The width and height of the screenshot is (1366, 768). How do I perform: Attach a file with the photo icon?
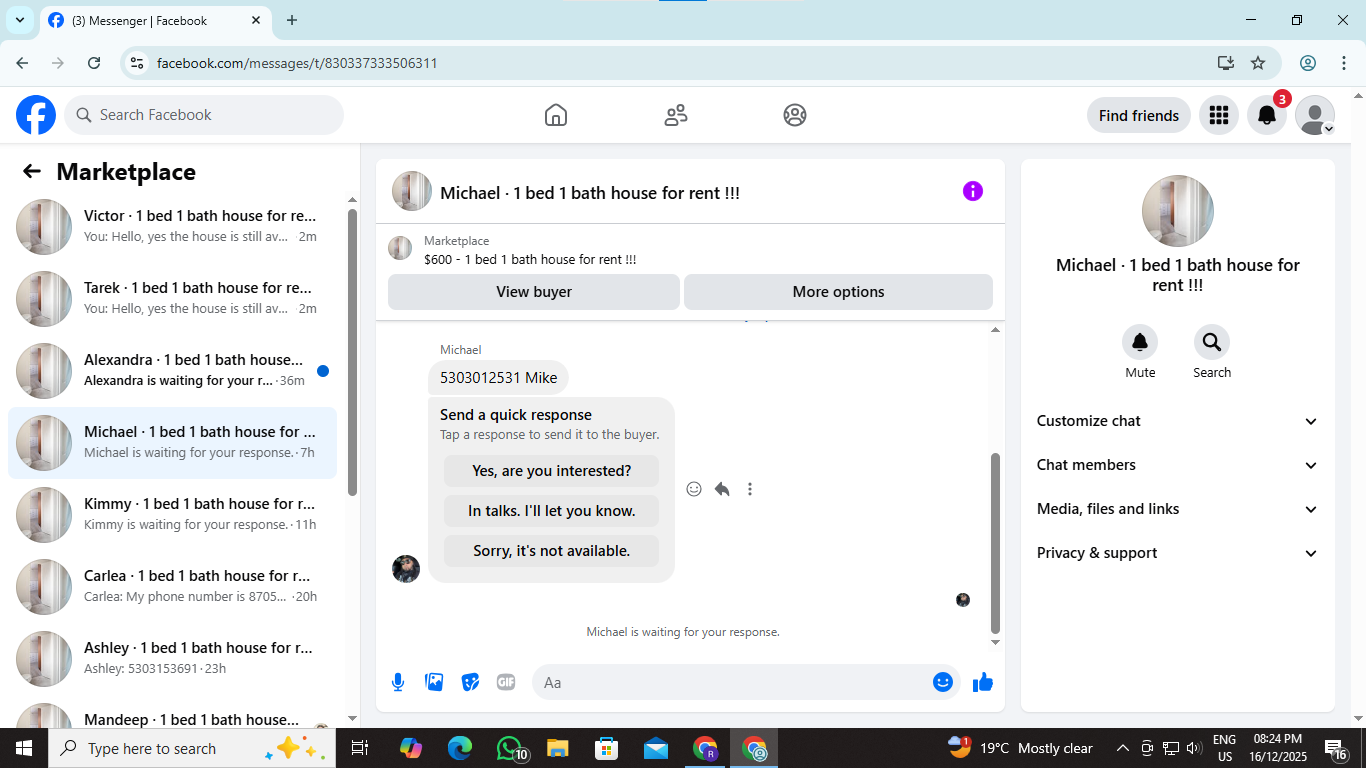[x=434, y=682]
